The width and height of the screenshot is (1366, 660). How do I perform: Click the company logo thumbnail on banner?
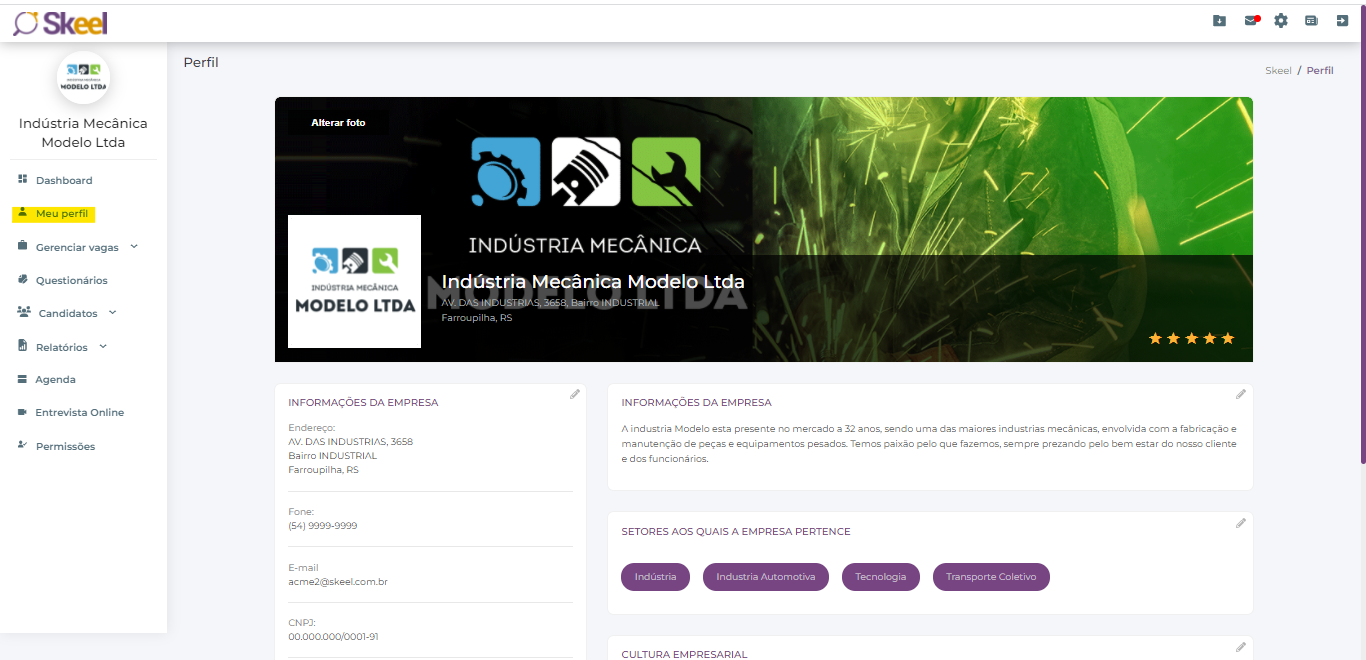(354, 281)
